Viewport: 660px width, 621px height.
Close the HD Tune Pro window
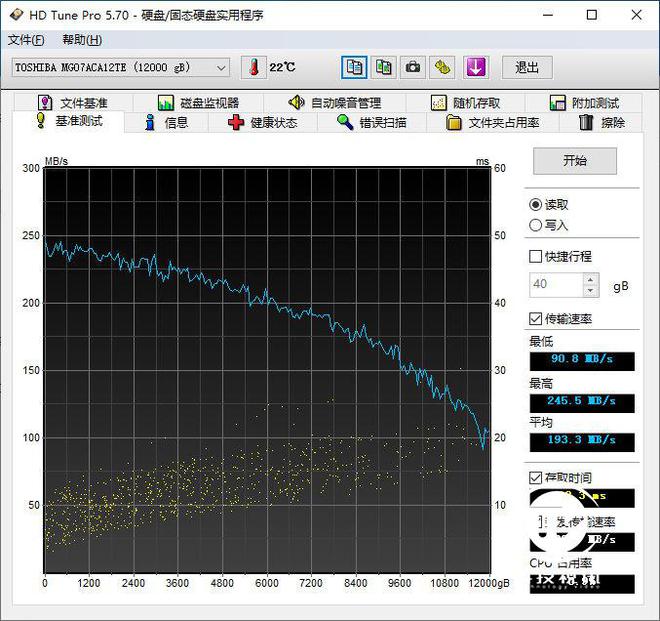click(x=636, y=15)
